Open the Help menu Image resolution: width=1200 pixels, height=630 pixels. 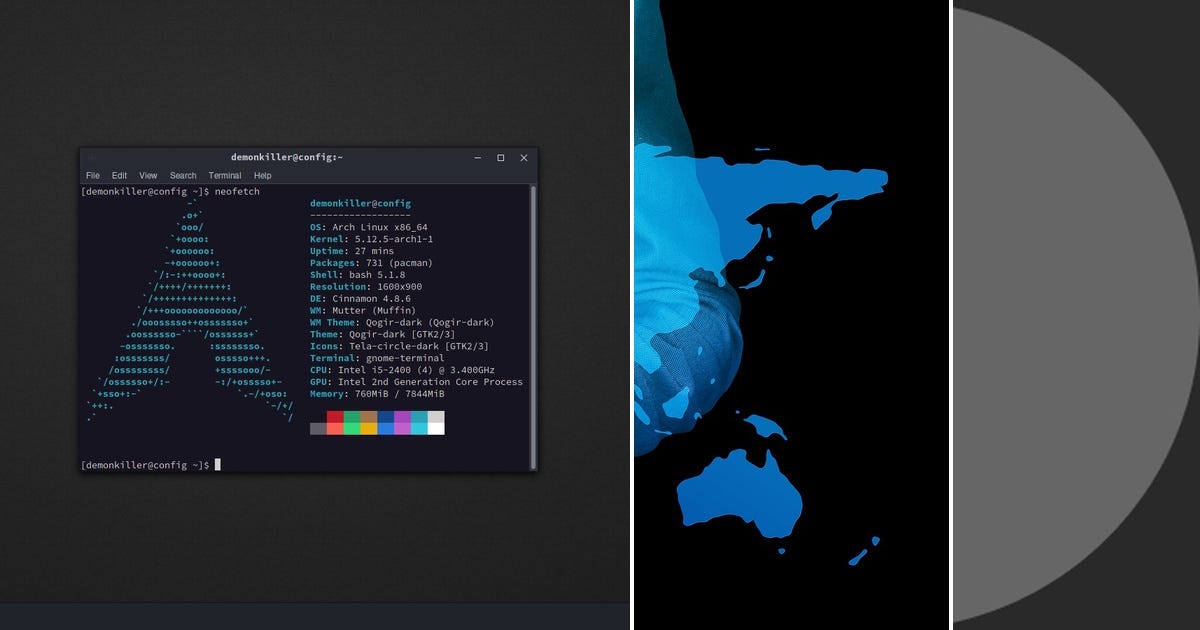coord(262,175)
